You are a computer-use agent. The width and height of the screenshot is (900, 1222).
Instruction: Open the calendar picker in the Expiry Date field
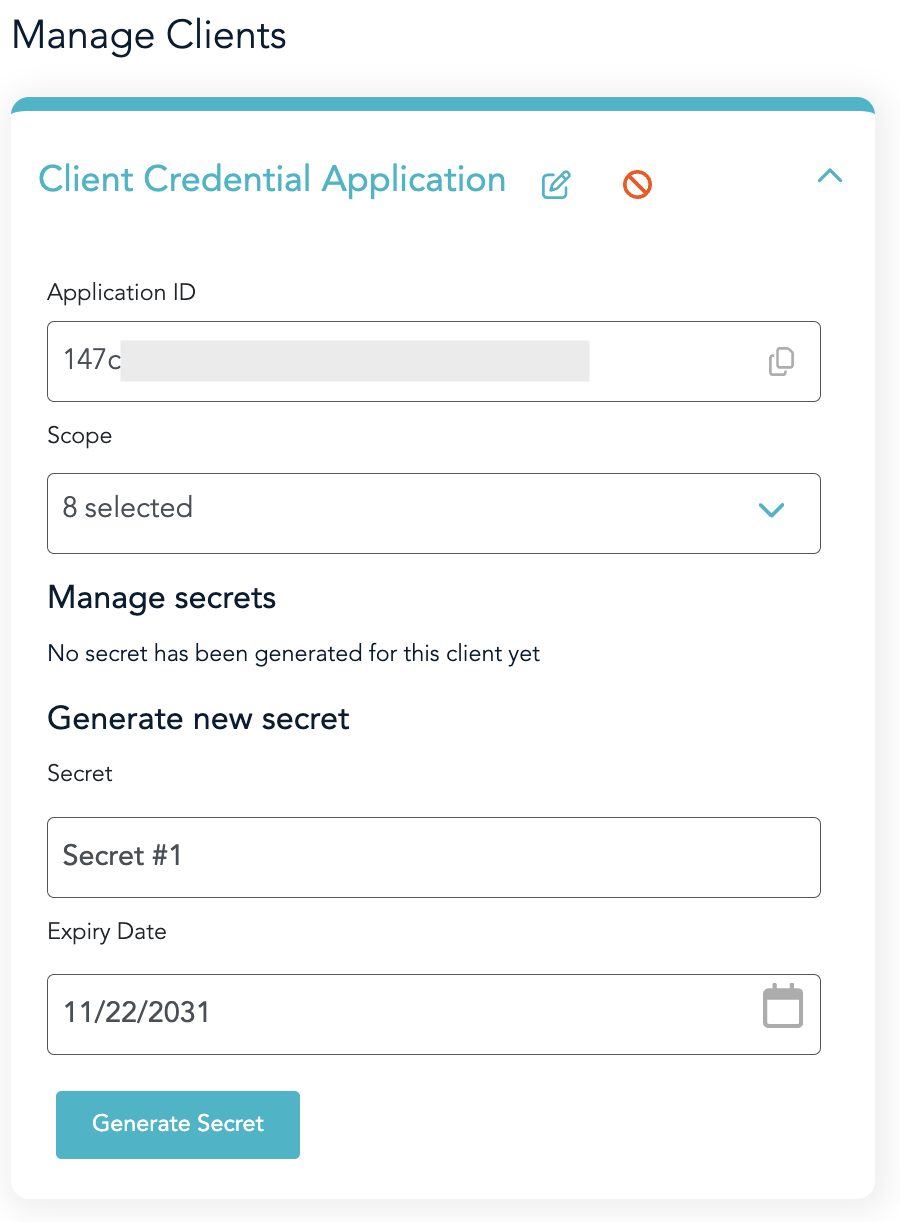tap(783, 1007)
